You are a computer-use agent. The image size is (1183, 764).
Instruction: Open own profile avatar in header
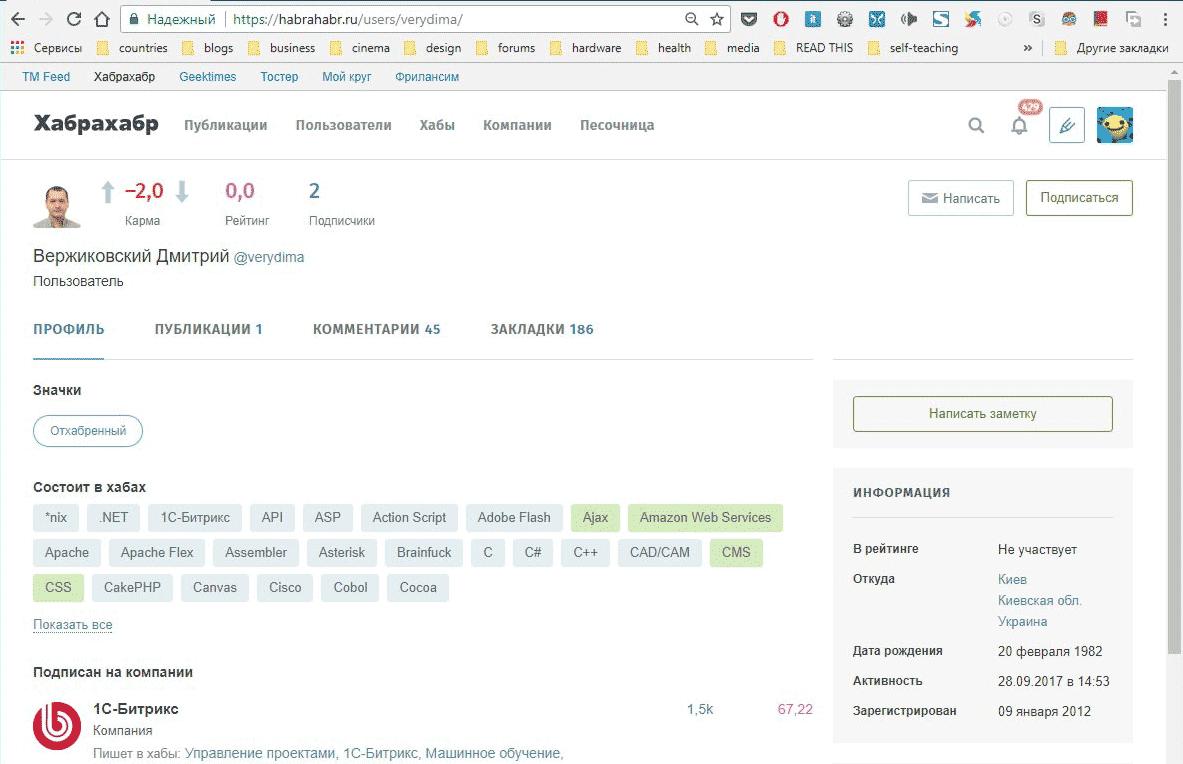[x=1114, y=125]
